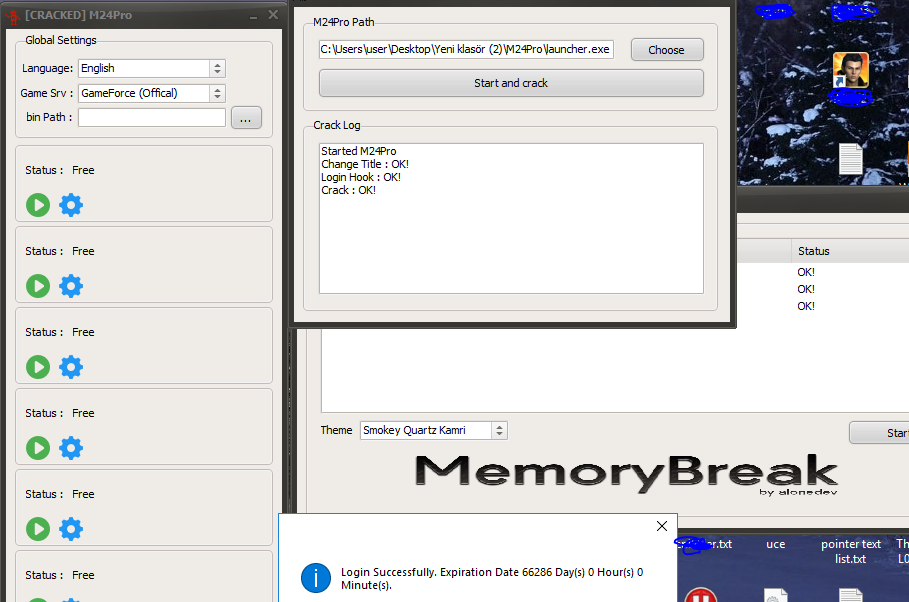Start the first Free status slot
Screen dimensions: 909x602
(x=38, y=205)
